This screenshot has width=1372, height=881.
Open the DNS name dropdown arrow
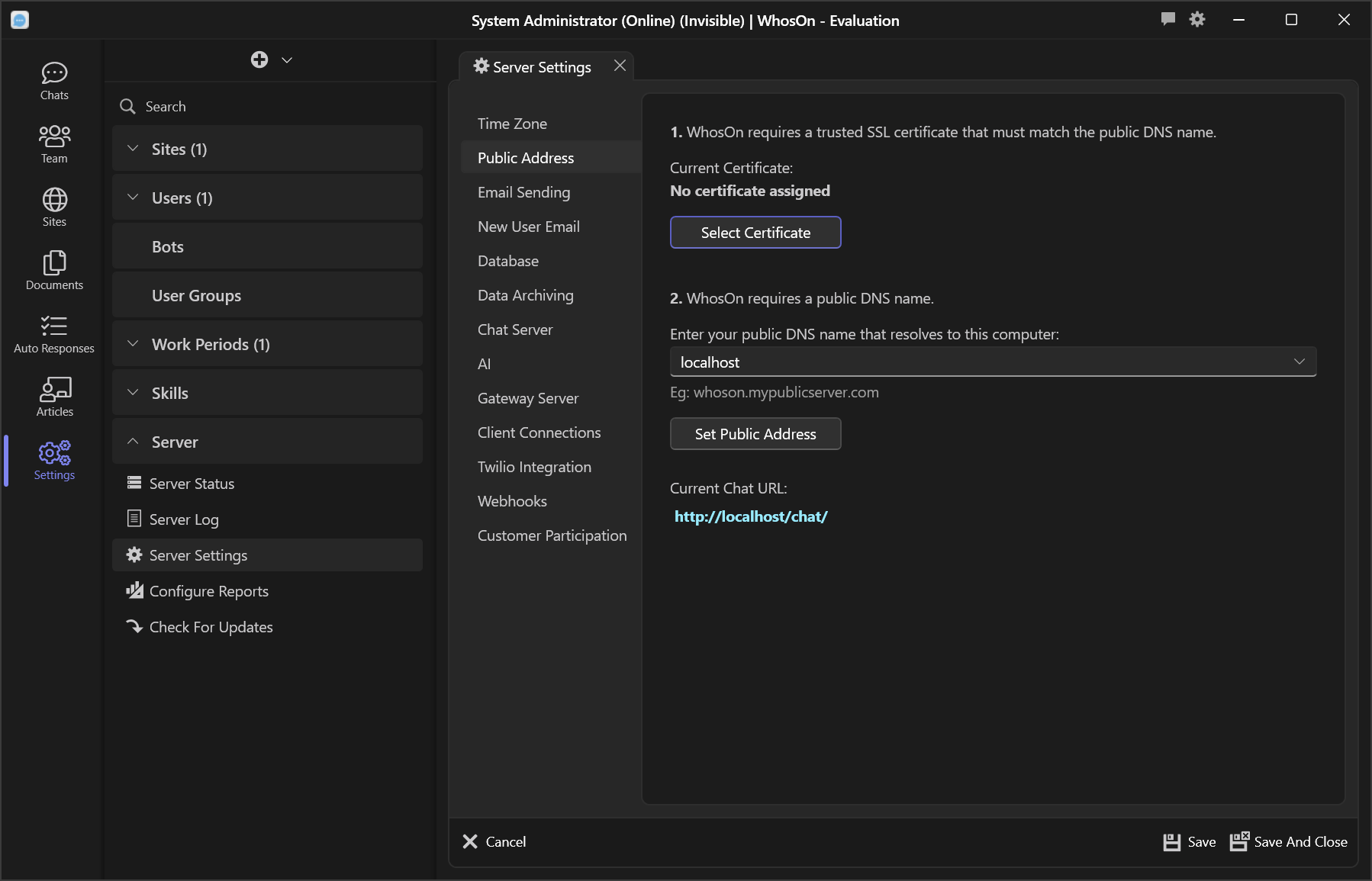(x=1300, y=362)
